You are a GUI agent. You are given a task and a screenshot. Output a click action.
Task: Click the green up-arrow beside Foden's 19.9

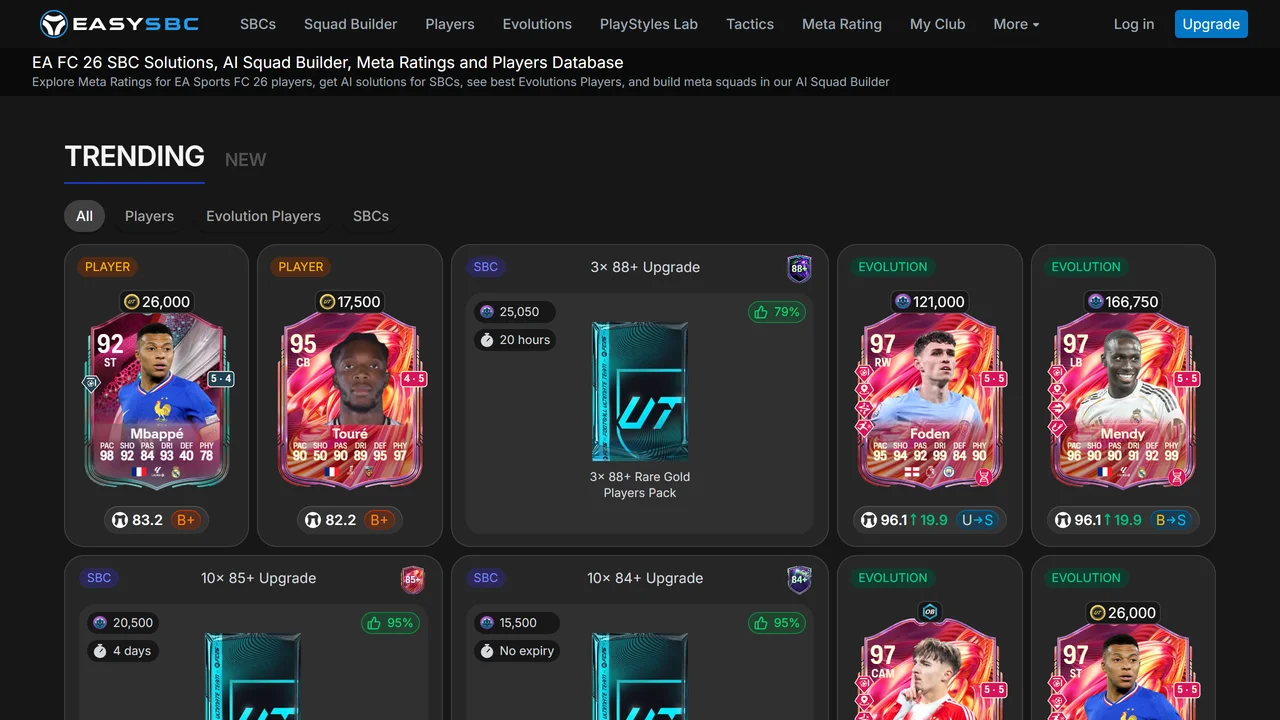tap(914, 520)
